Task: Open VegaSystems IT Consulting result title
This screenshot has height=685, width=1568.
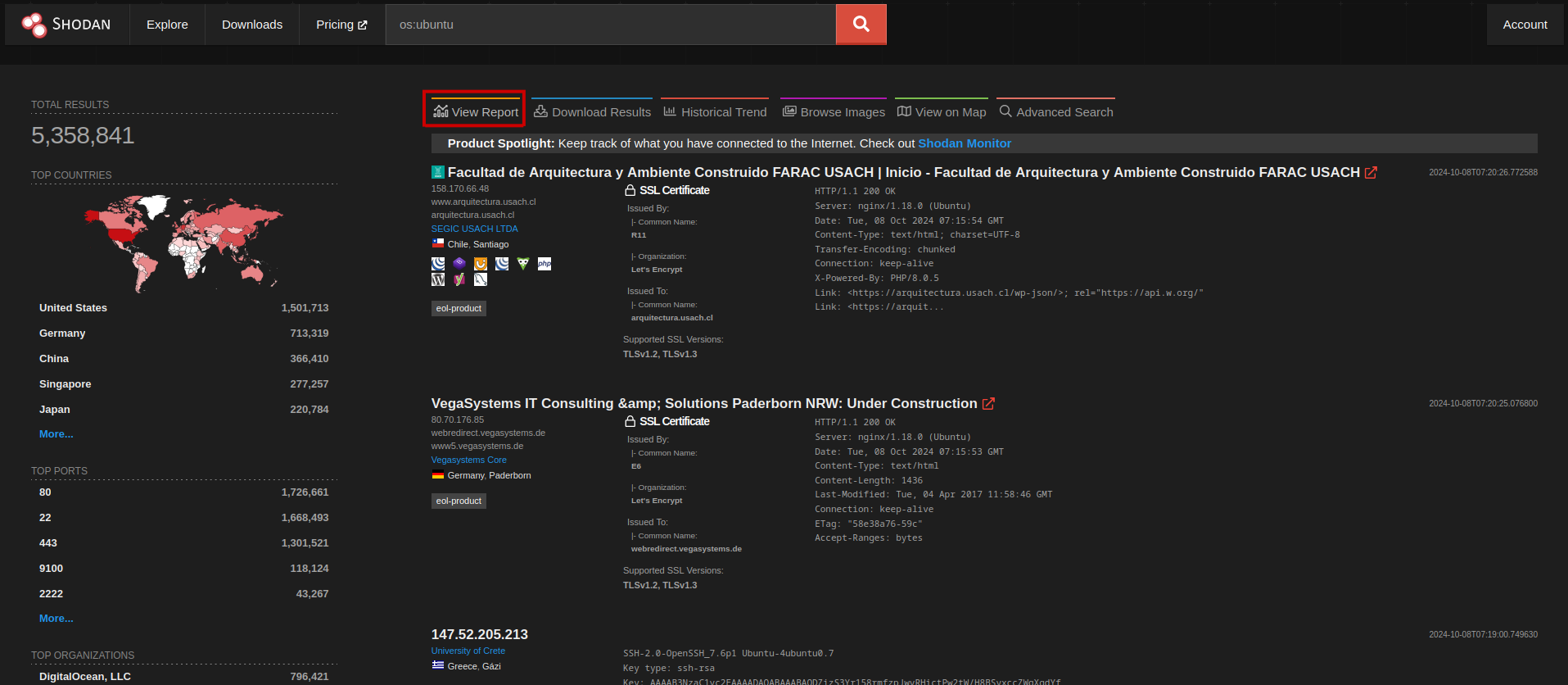Action: click(704, 403)
